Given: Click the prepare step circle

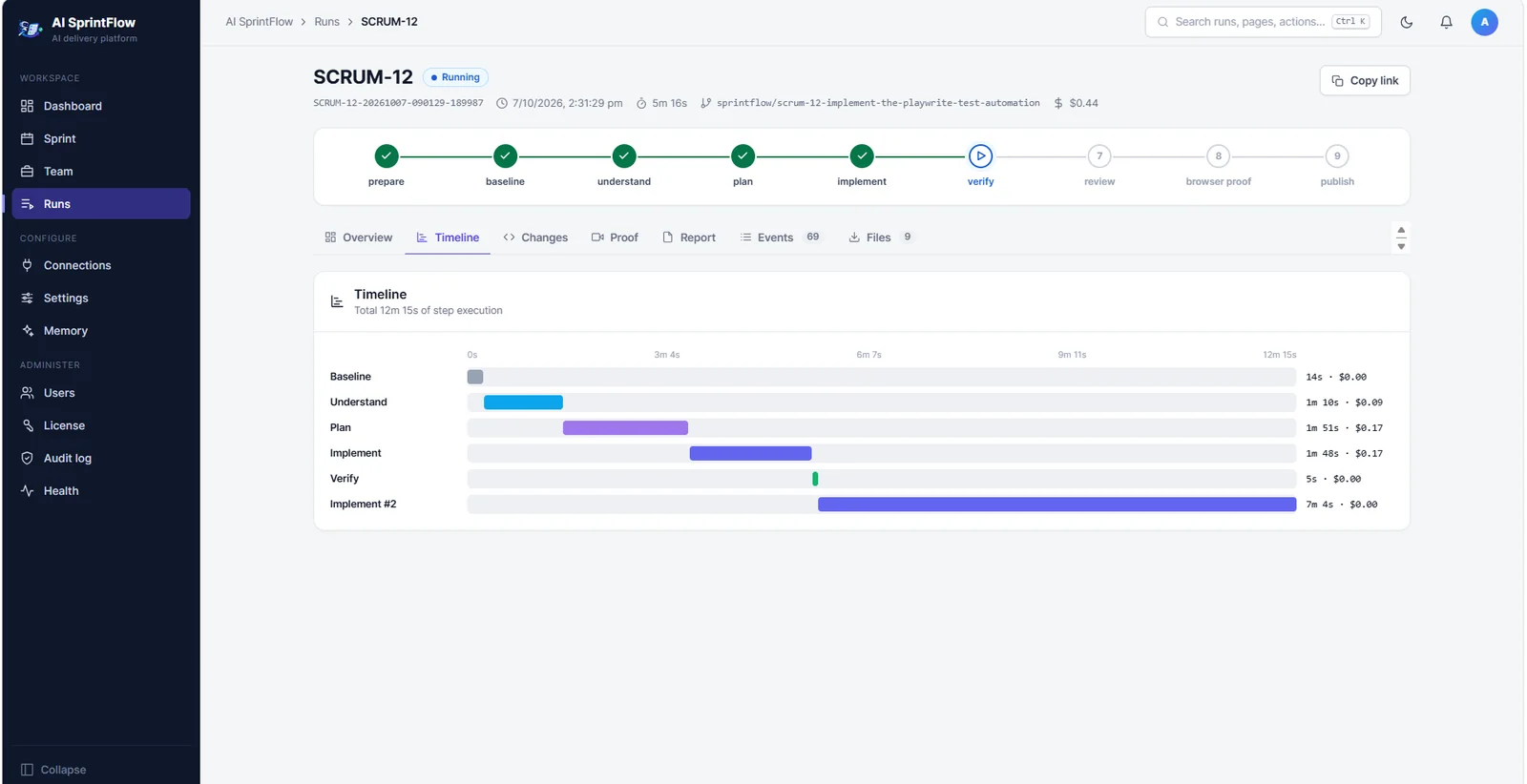Looking at the screenshot, I should [387, 156].
